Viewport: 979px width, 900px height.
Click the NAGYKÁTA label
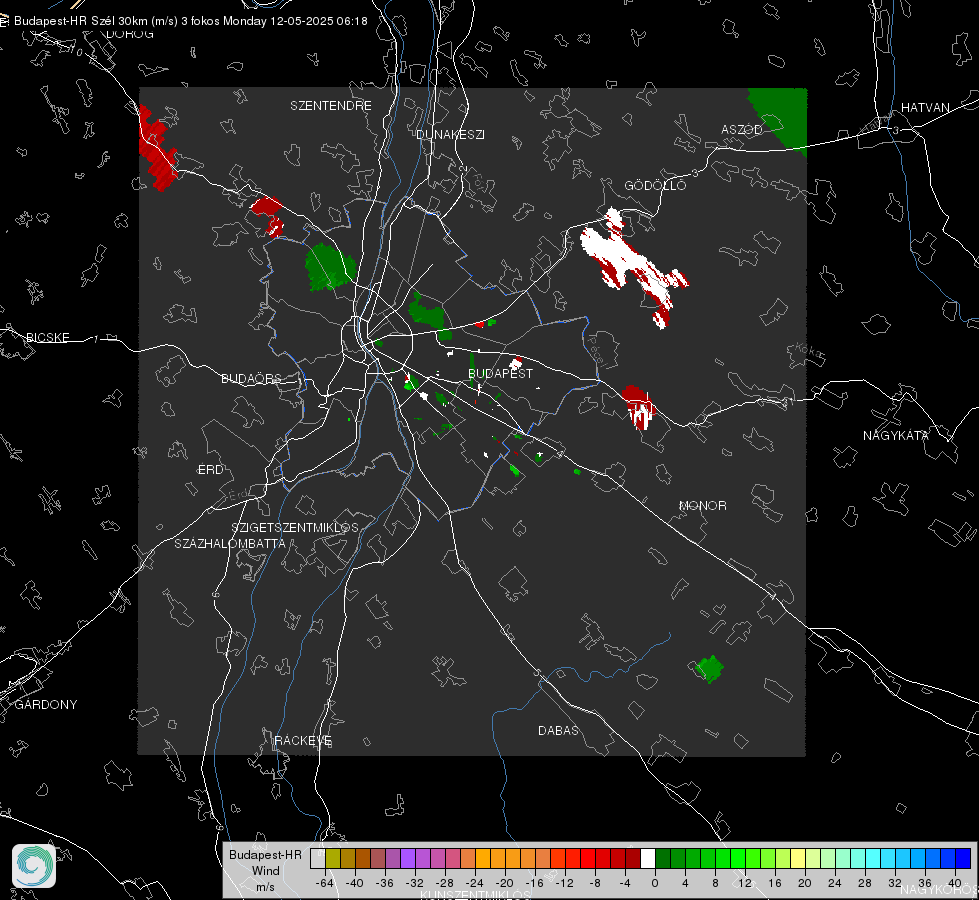(x=895, y=435)
